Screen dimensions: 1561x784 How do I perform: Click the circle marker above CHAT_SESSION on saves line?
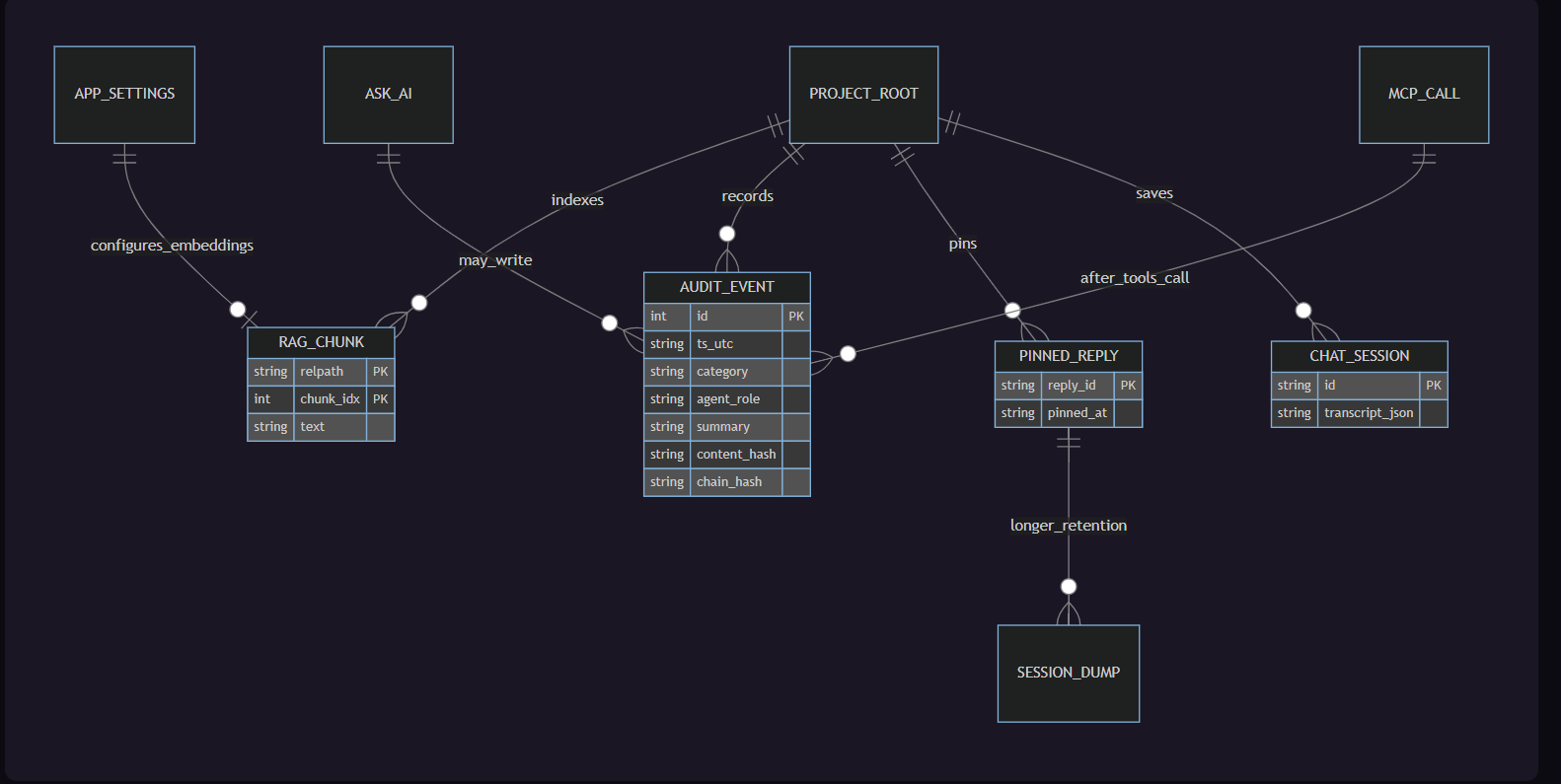pos(1303,311)
